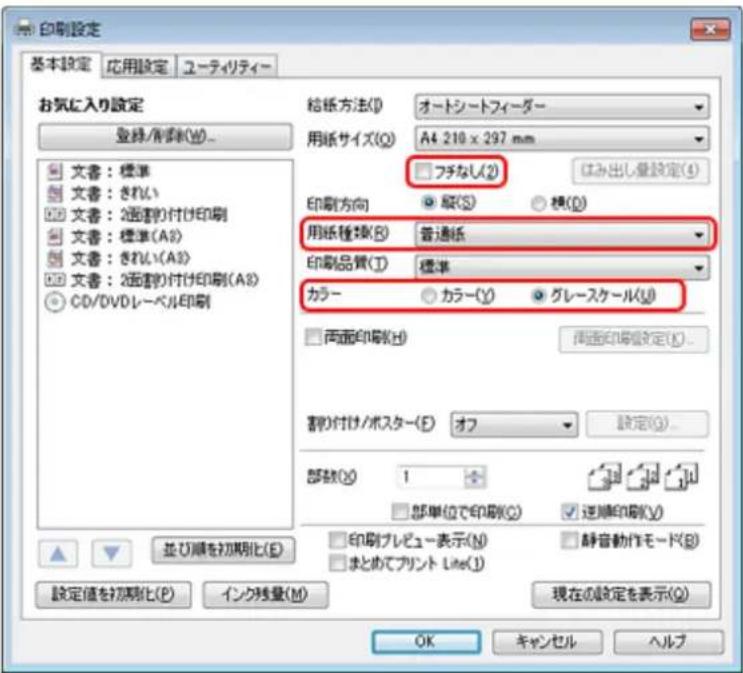Viewport: 743px width, 673px height.
Task: Click the 両面印刷設定 button
Action: click(634, 339)
